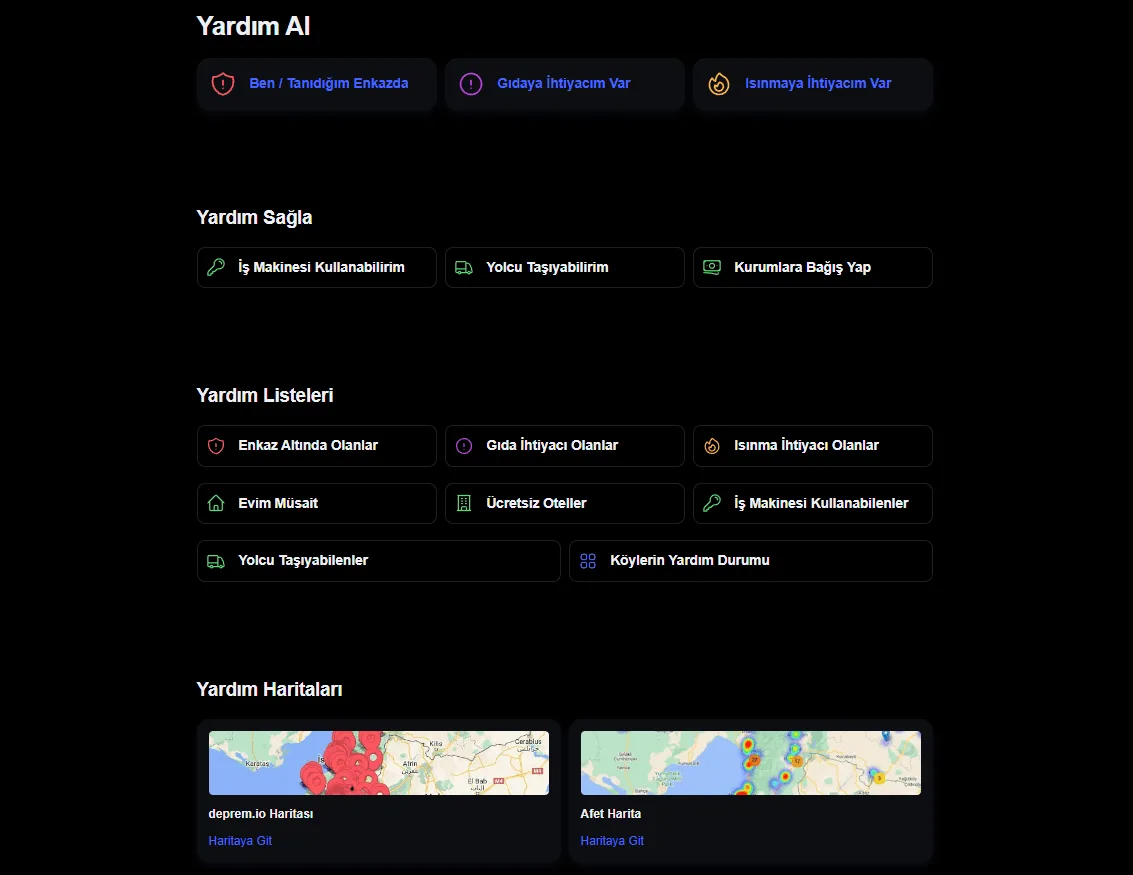The height and width of the screenshot is (875, 1133).
Task: Open Evim Müsait list
Action: (x=316, y=503)
